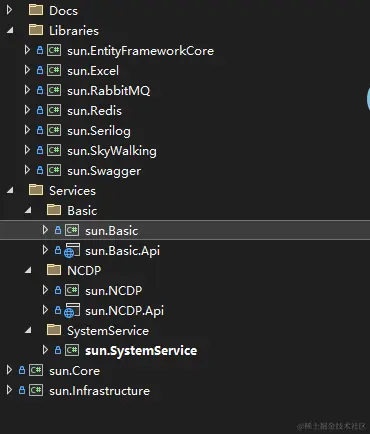Screen dimensions: 370x434
Task: Select the sun.Redis project label
Action: tap(94, 111)
